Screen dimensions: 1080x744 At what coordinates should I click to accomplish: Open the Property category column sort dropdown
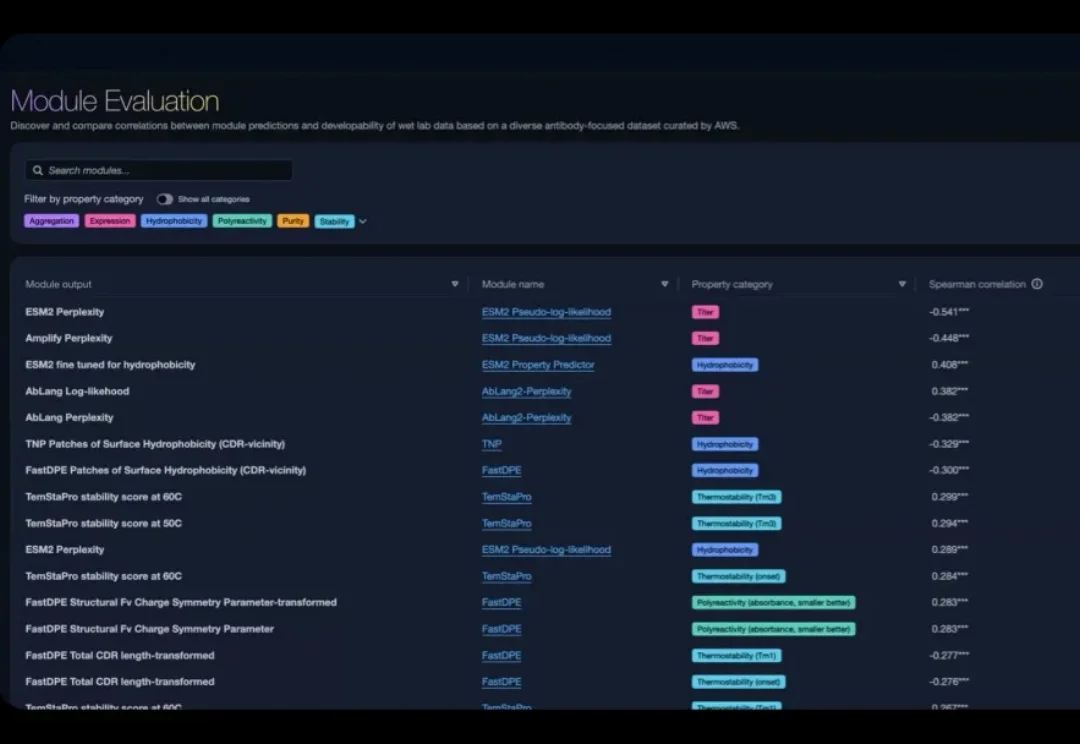[x=902, y=284]
